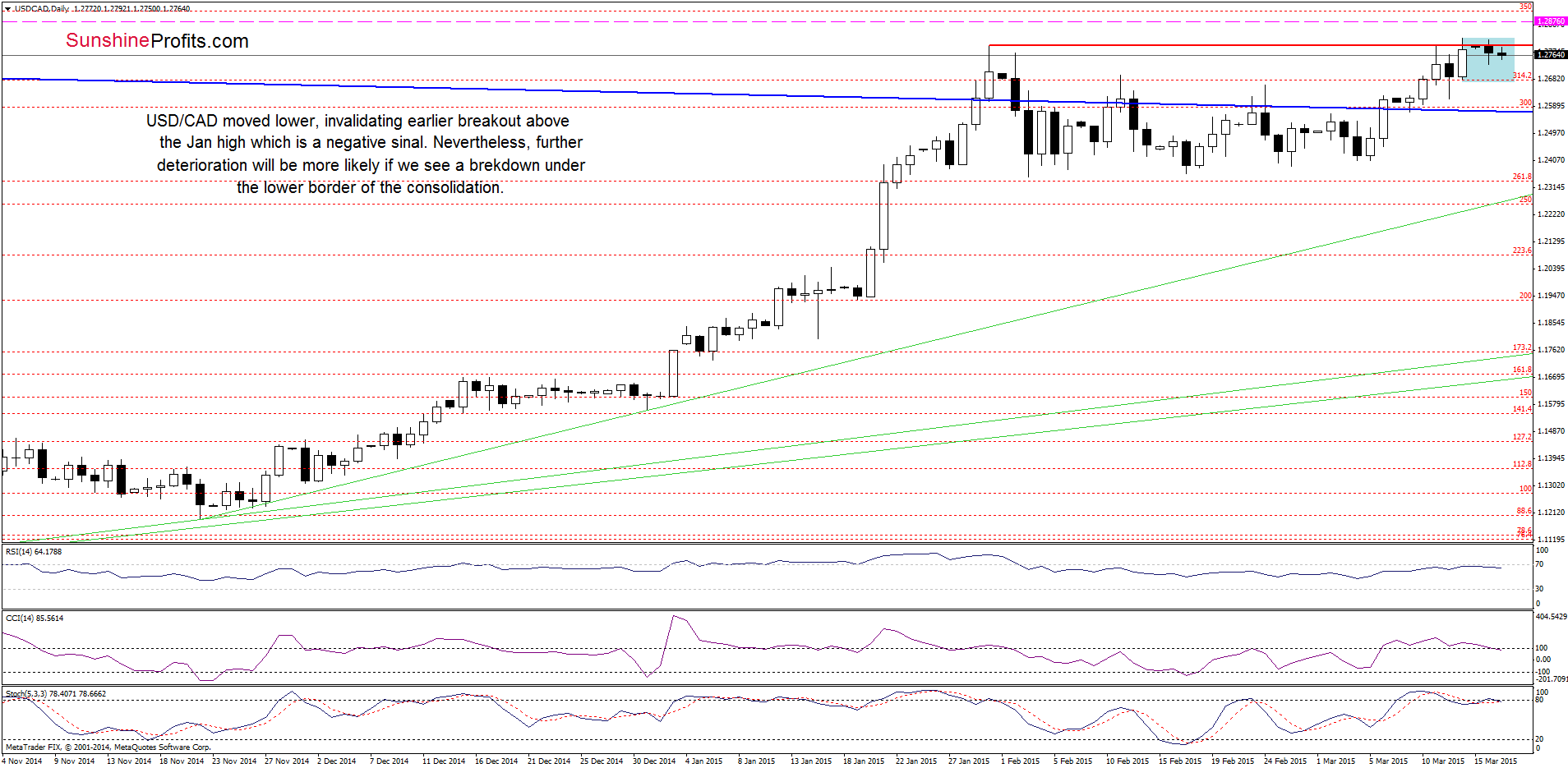Click the 1.26820 price axis value
The height and width of the screenshot is (768, 1568).
(1551, 79)
